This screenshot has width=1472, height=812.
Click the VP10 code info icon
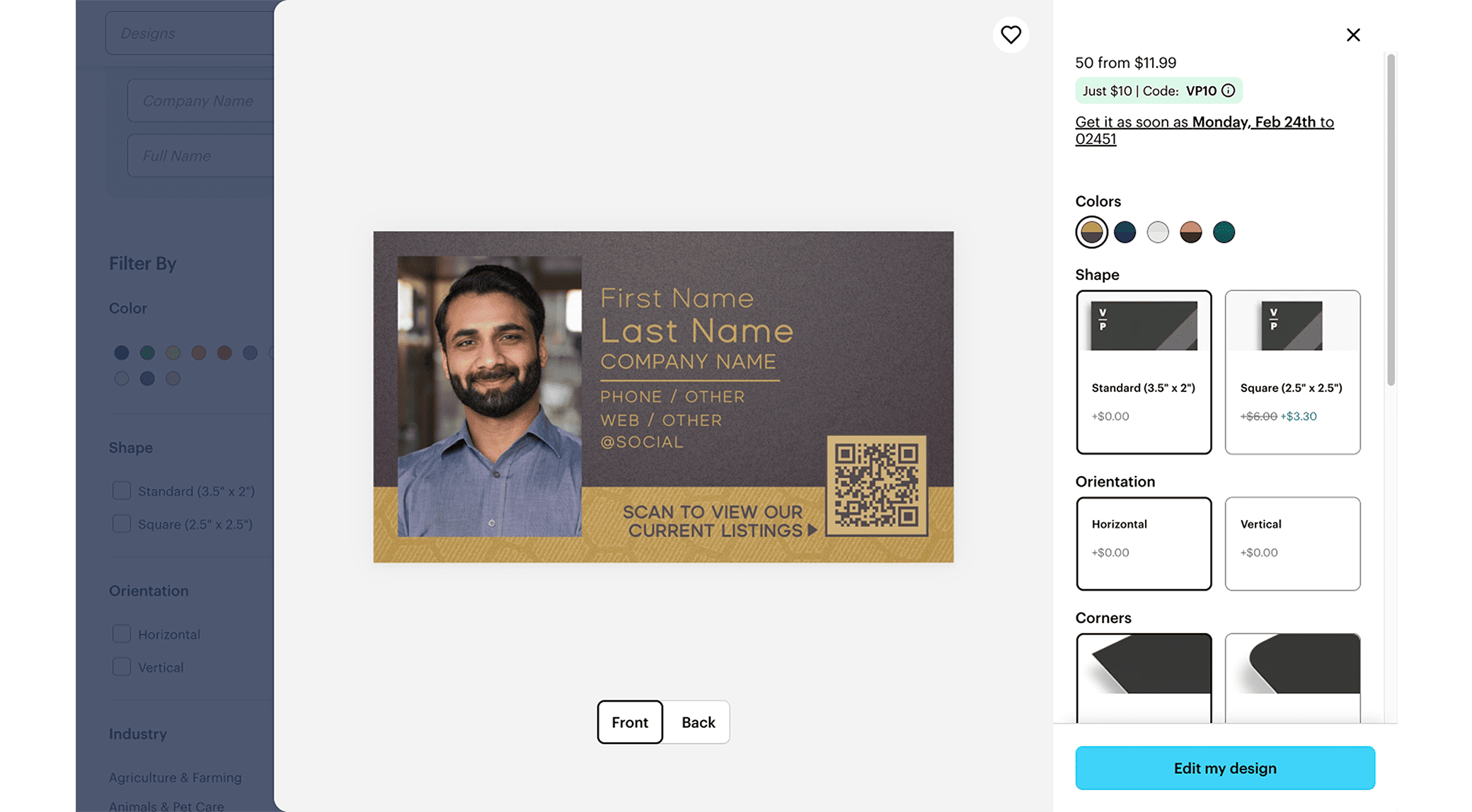click(x=1229, y=91)
